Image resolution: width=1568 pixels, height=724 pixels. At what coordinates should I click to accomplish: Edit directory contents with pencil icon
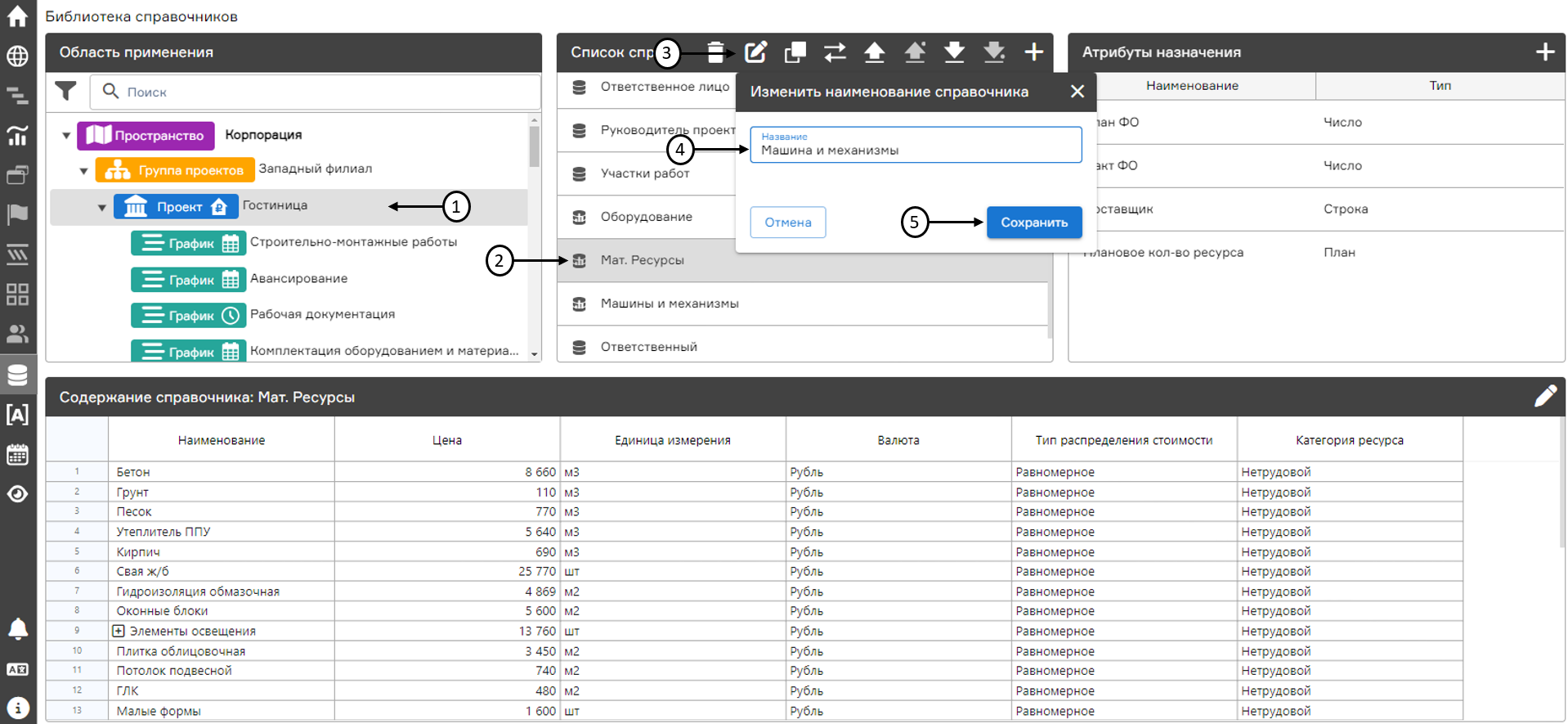1545,396
